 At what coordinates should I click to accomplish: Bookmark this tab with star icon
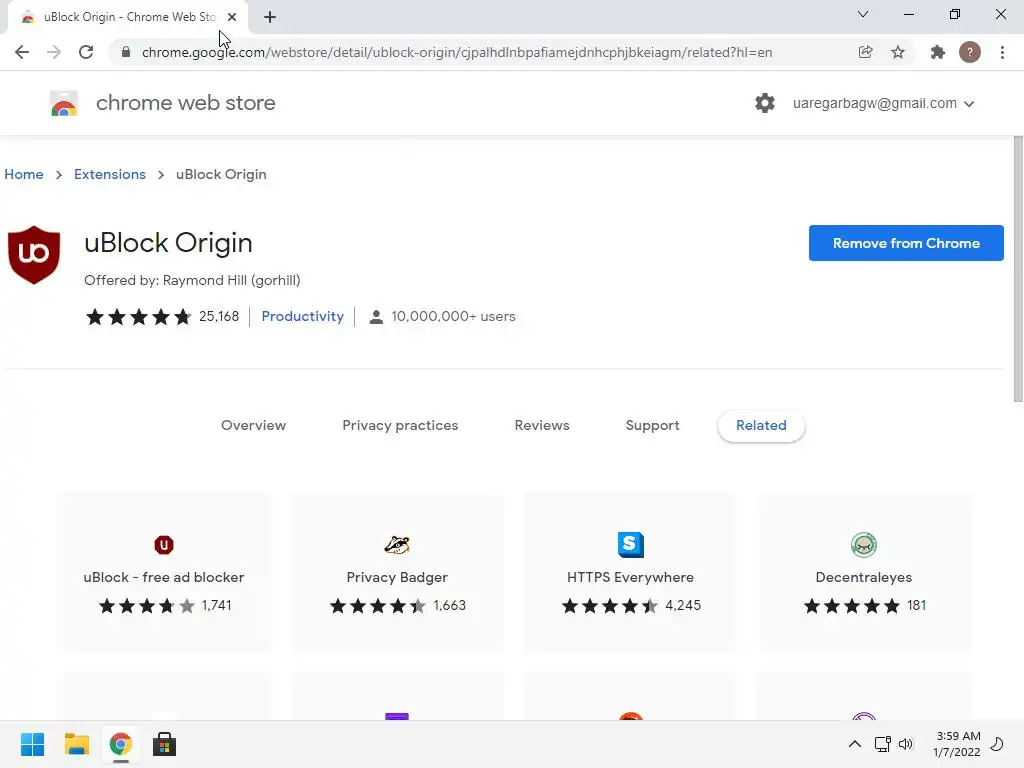point(898,52)
